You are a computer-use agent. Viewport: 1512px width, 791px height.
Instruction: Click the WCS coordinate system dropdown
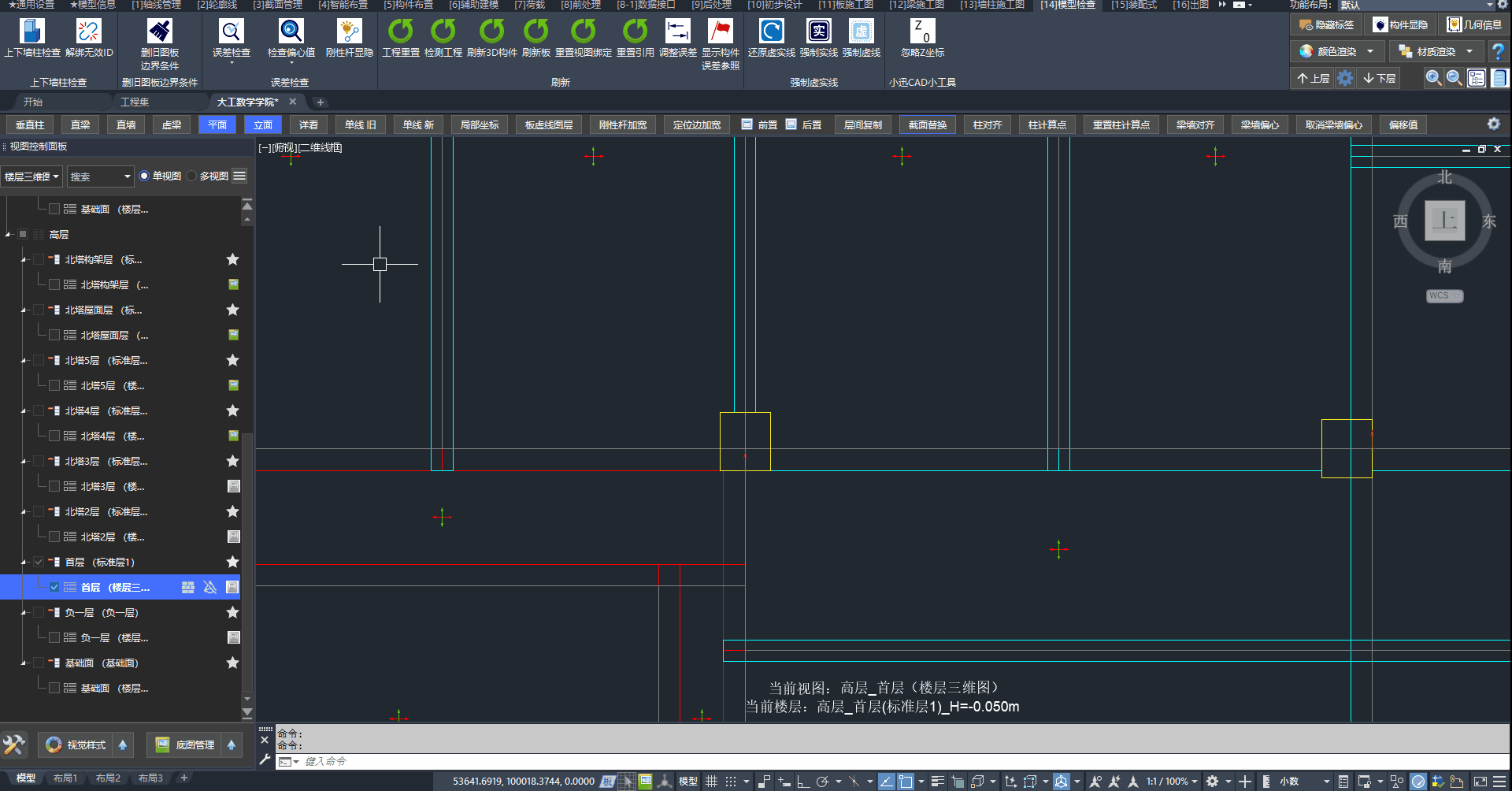[x=1444, y=295]
